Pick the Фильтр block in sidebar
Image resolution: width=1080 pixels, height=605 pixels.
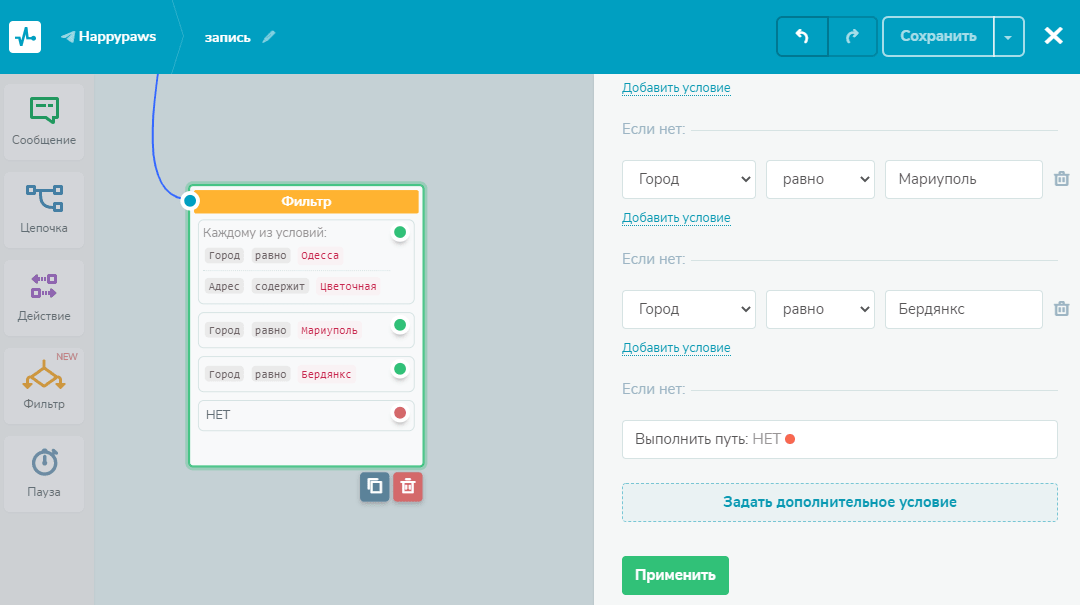44,385
